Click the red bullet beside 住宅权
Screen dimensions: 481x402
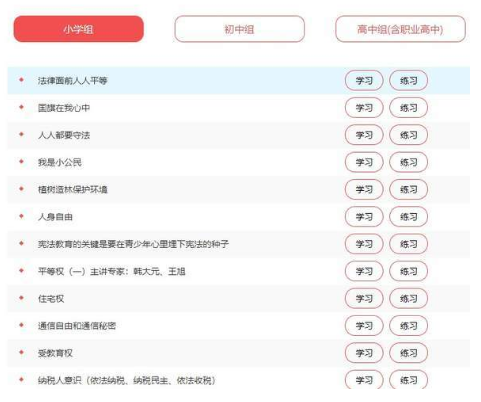click(22, 298)
